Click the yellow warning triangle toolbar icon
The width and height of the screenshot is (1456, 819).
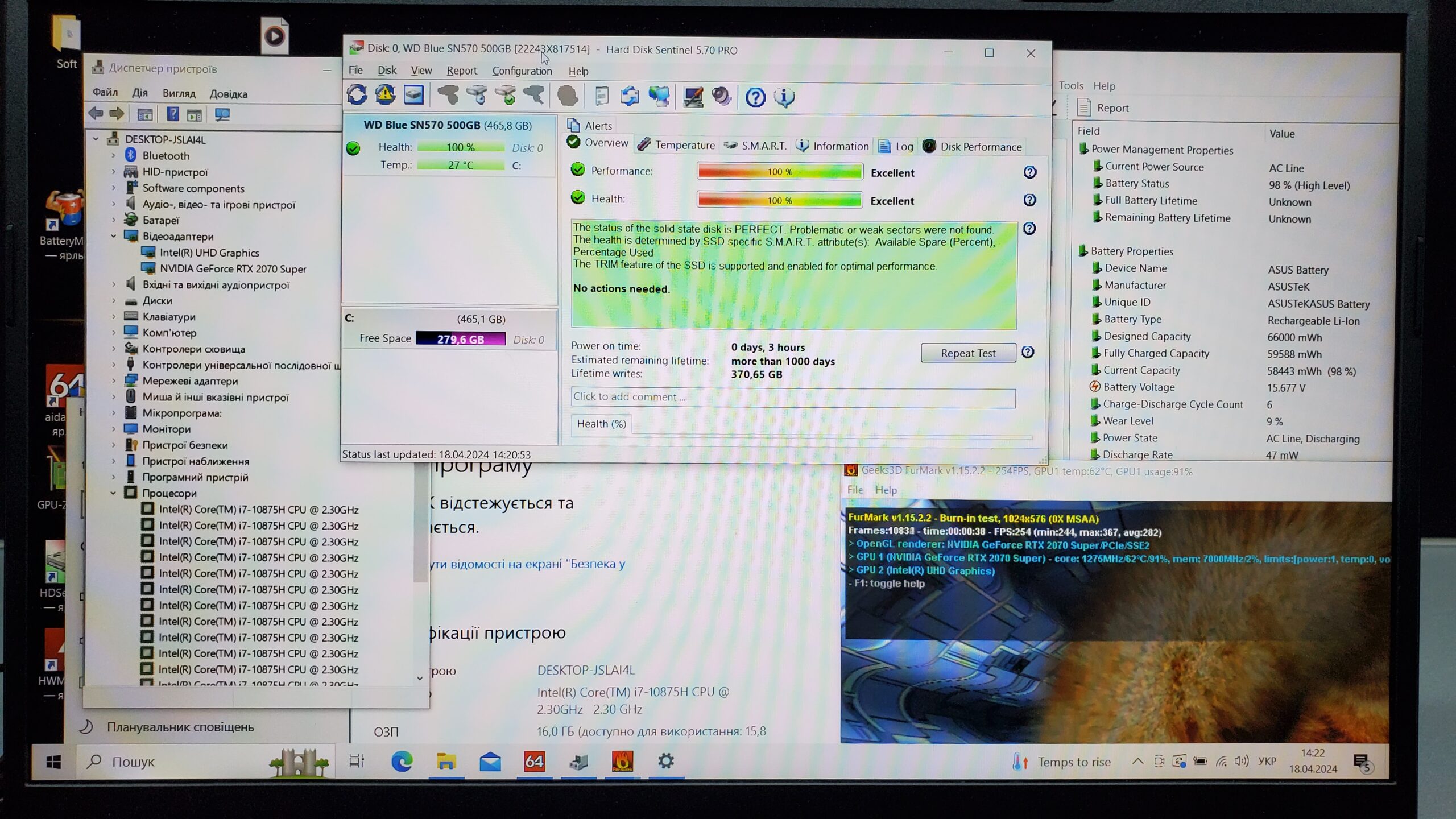coord(385,95)
